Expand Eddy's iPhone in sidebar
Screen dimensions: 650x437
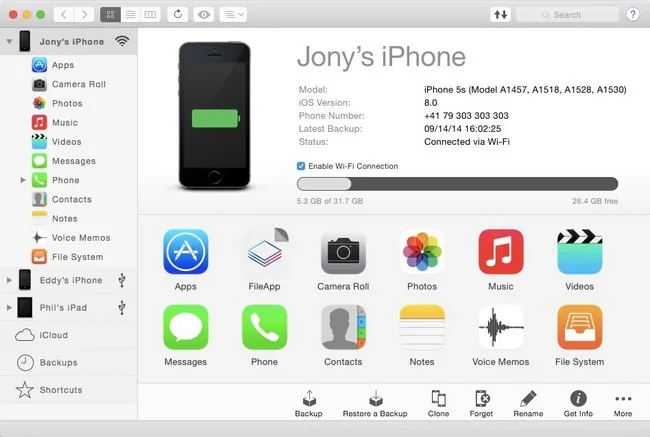click(9, 280)
